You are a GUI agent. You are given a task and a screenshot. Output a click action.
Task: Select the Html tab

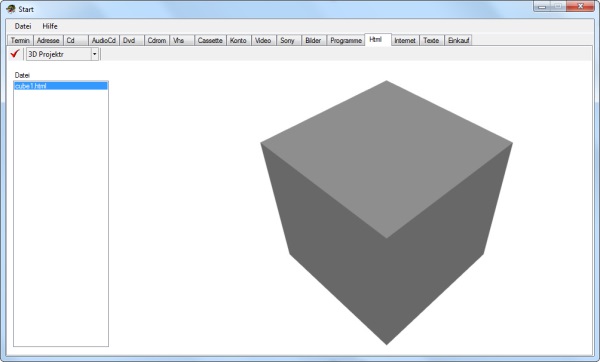378,39
